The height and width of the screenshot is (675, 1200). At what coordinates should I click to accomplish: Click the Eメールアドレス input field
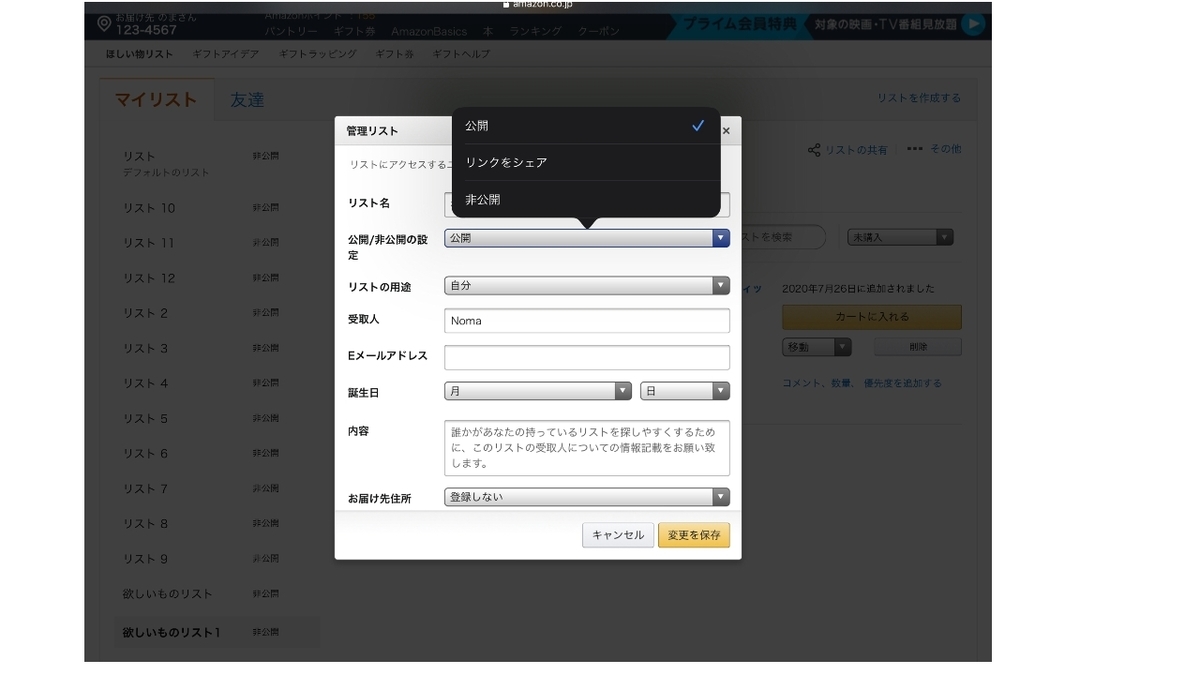coord(587,357)
